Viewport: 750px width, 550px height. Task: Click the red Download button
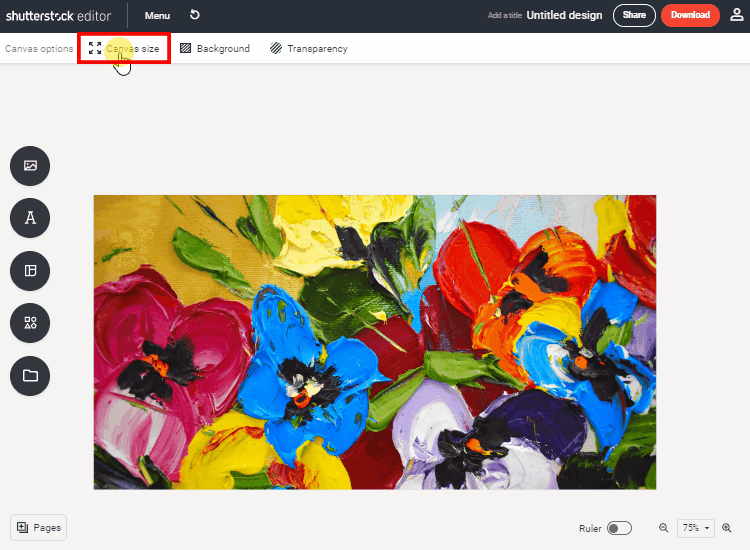690,15
